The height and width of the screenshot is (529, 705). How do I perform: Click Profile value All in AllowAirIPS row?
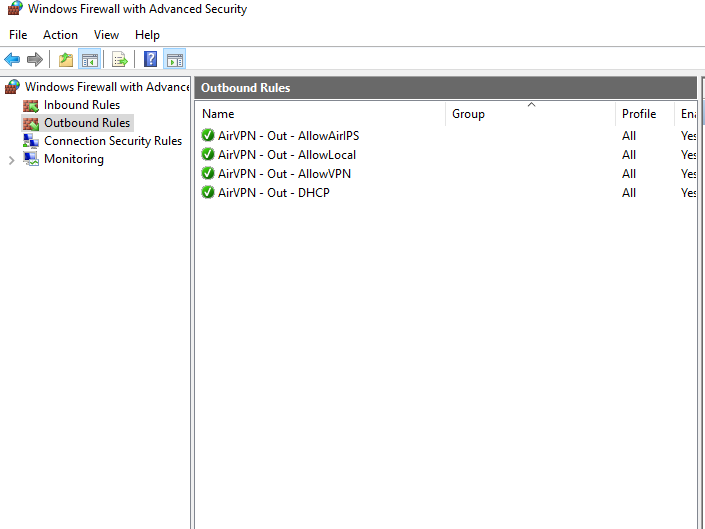[x=629, y=136]
